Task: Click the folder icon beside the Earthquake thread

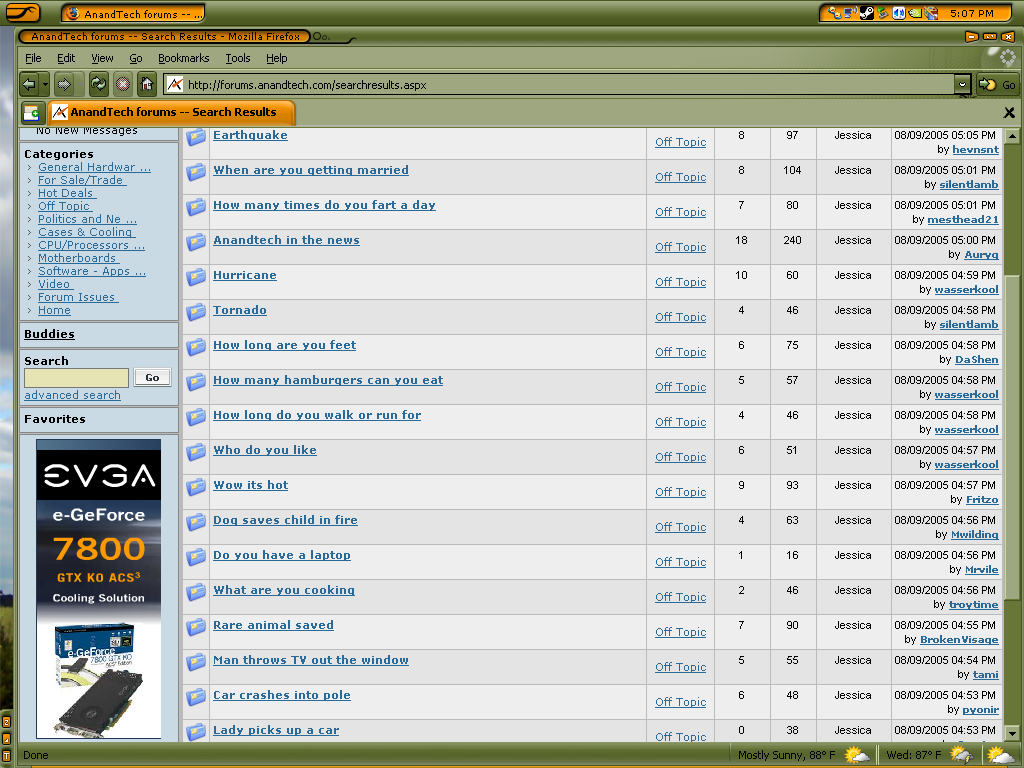Action: tap(196, 137)
